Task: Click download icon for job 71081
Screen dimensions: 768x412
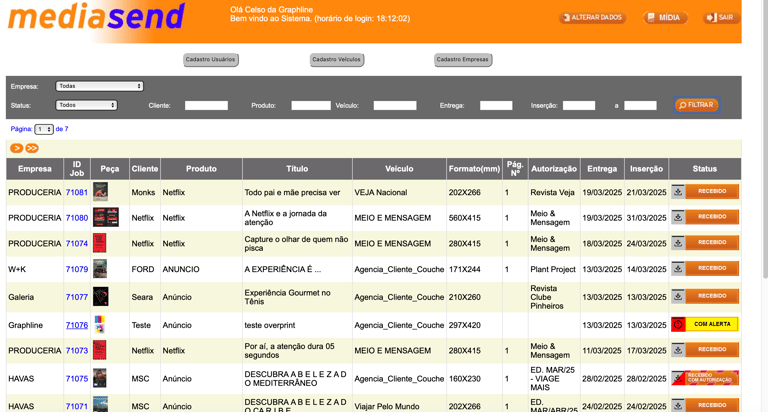Action: 678,192
